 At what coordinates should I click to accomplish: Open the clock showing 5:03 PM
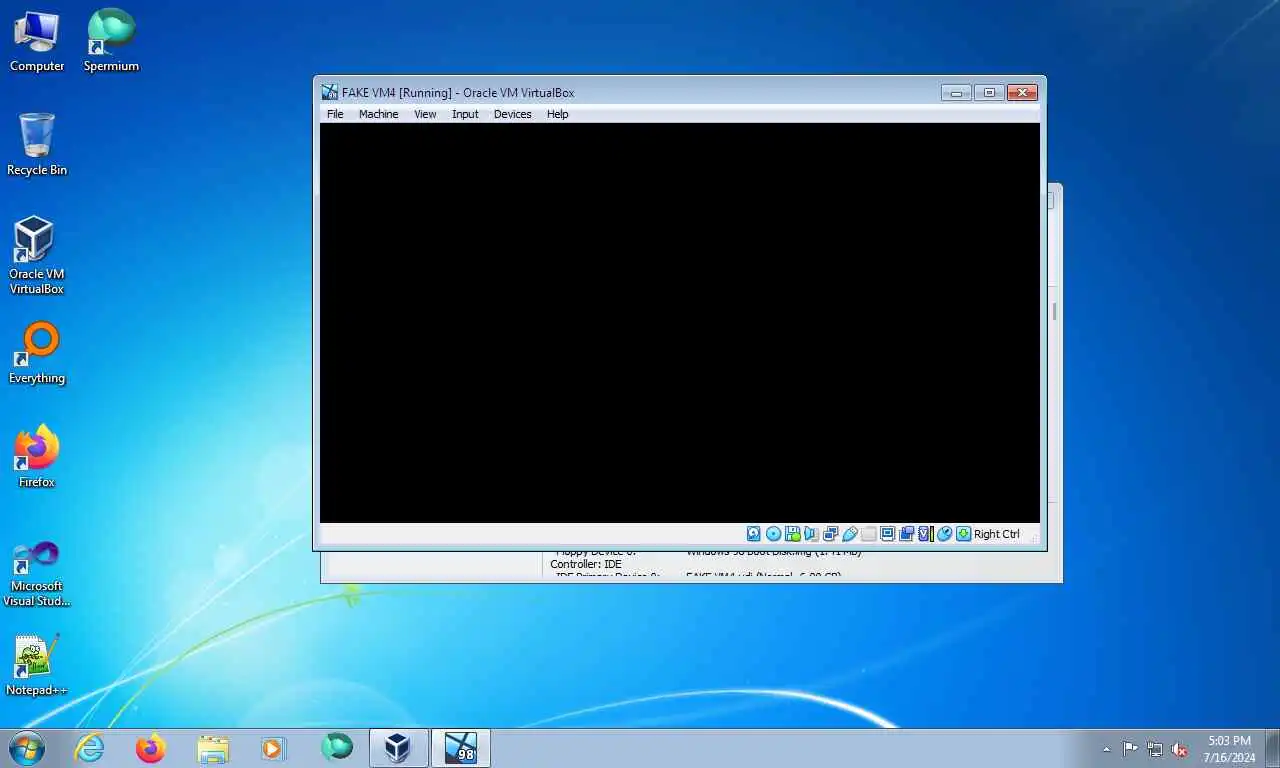point(1229,749)
